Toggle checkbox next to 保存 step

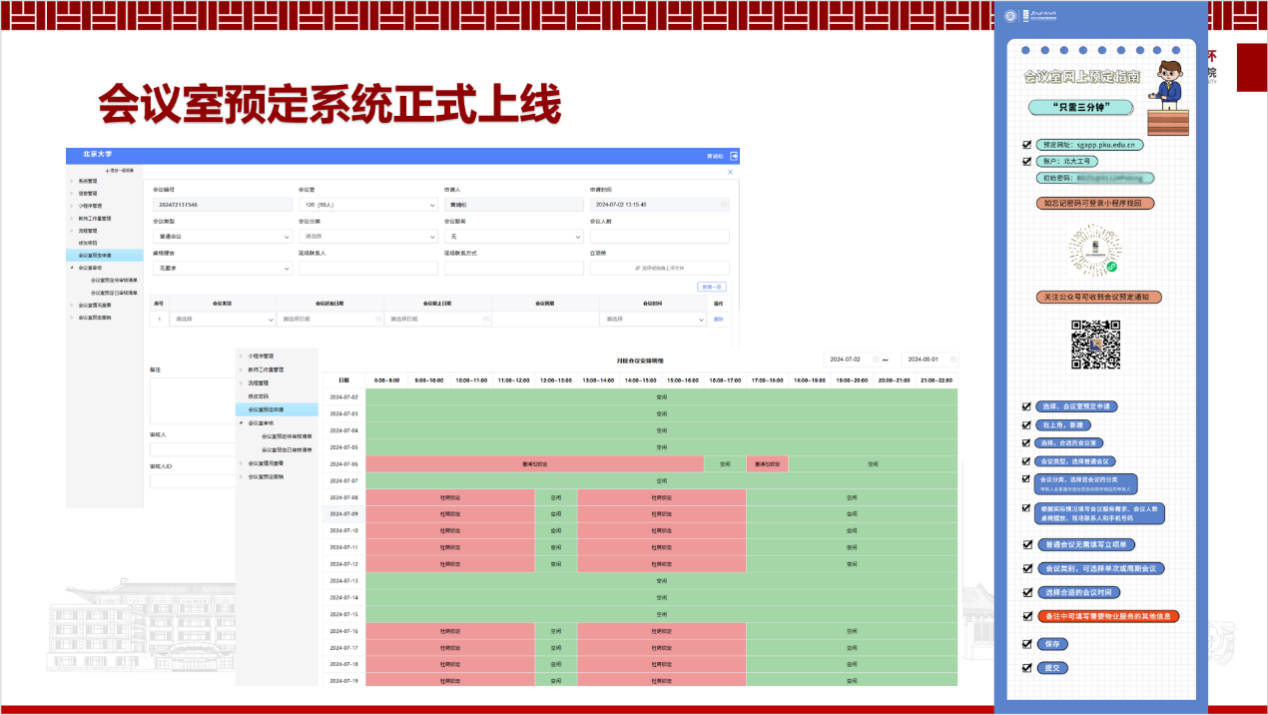tap(1027, 644)
